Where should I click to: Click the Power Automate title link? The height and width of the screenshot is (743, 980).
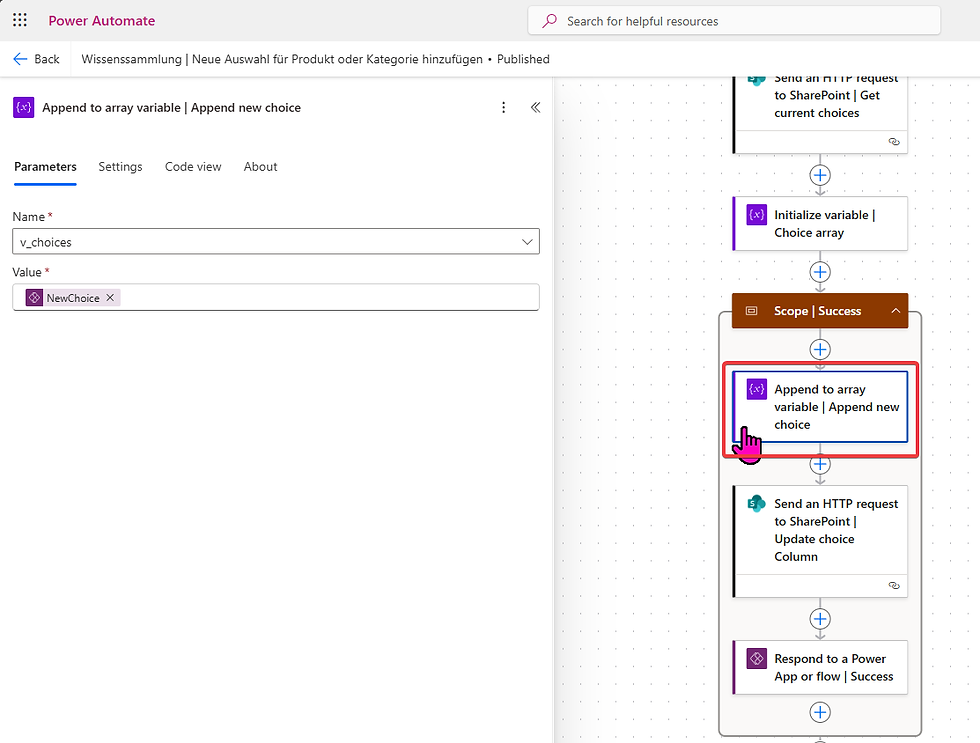[102, 21]
